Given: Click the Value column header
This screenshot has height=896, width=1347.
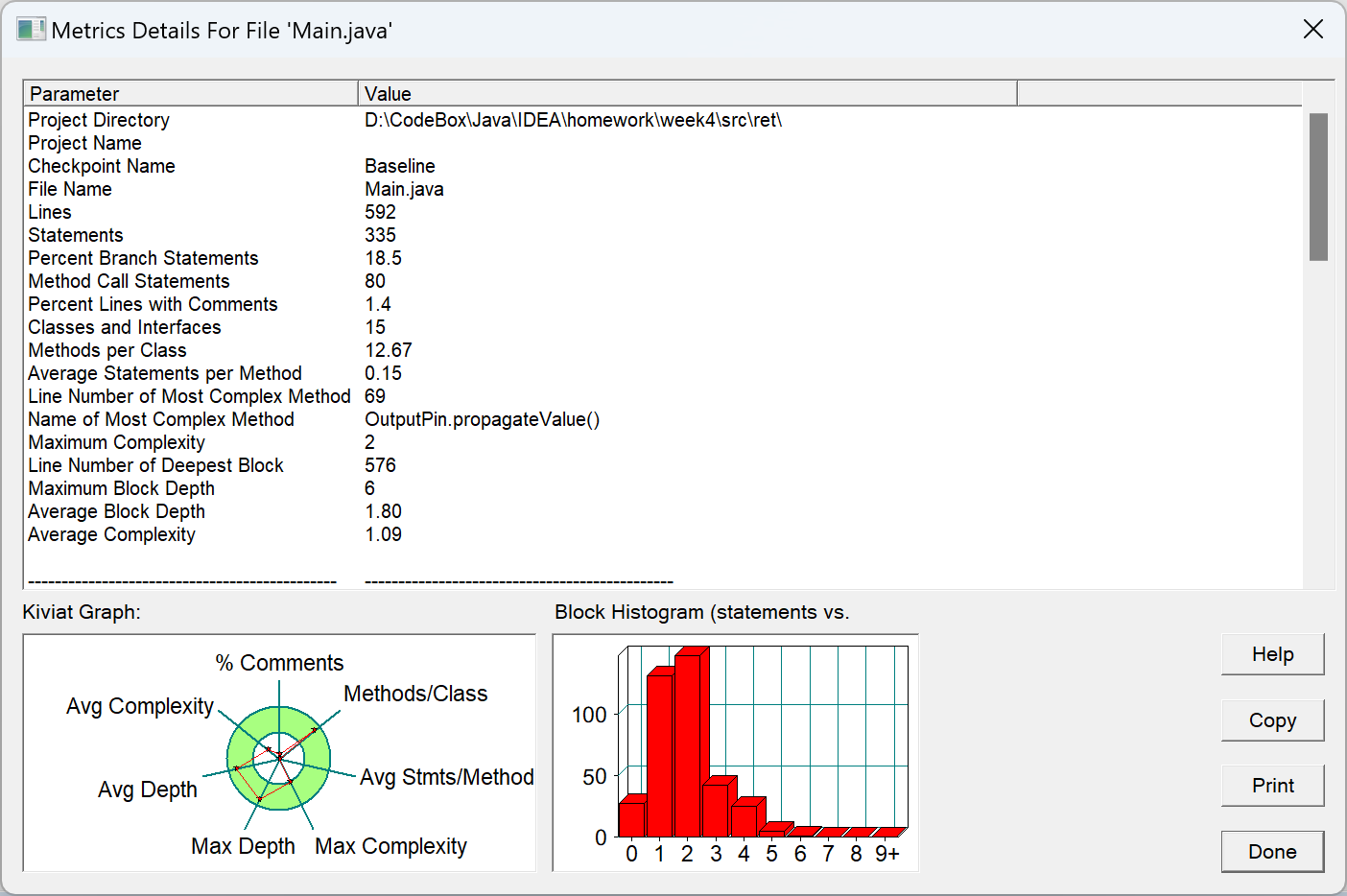Looking at the screenshot, I should [687, 93].
